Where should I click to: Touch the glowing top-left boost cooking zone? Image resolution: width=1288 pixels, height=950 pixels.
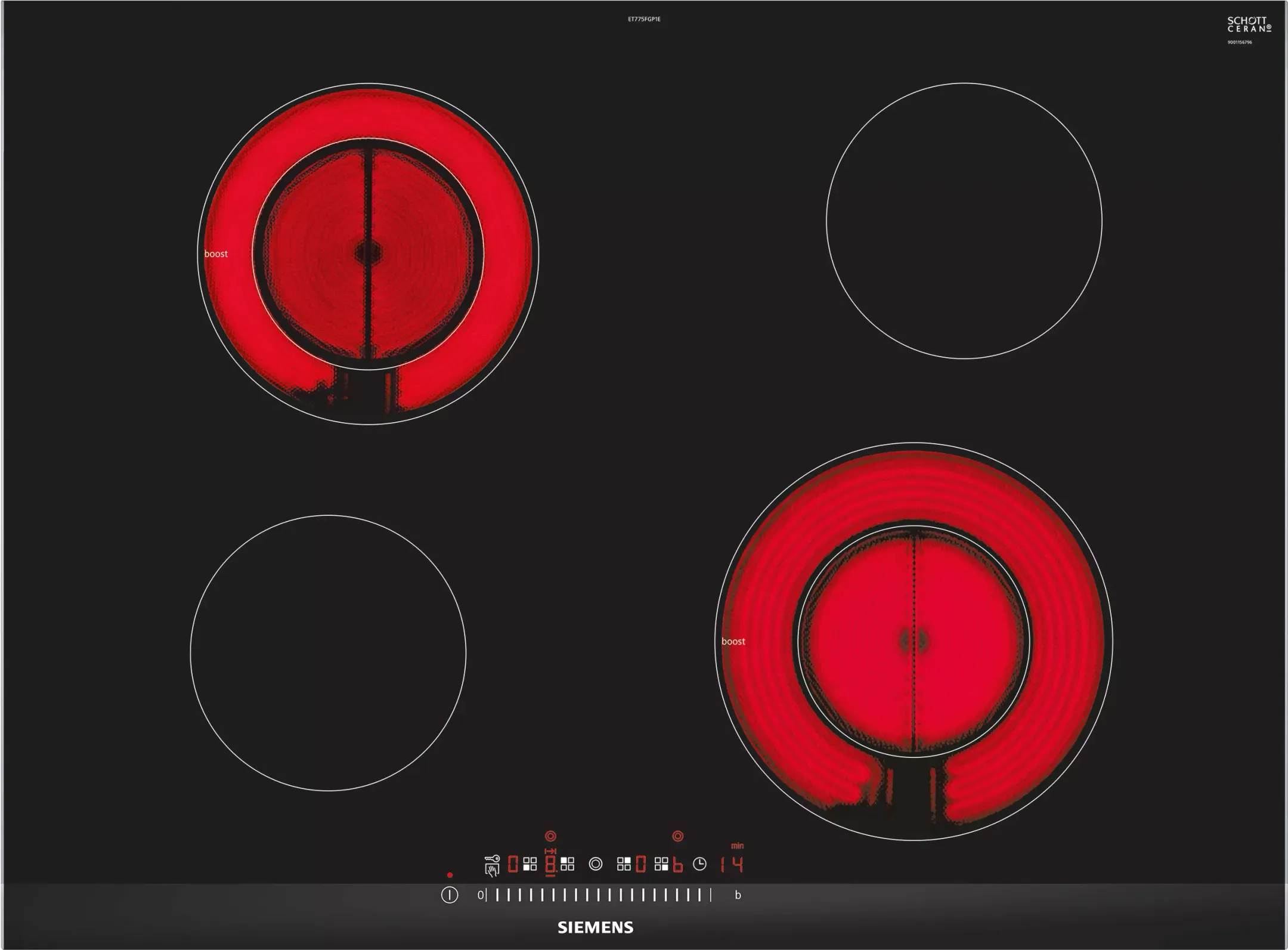tap(368, 253)
